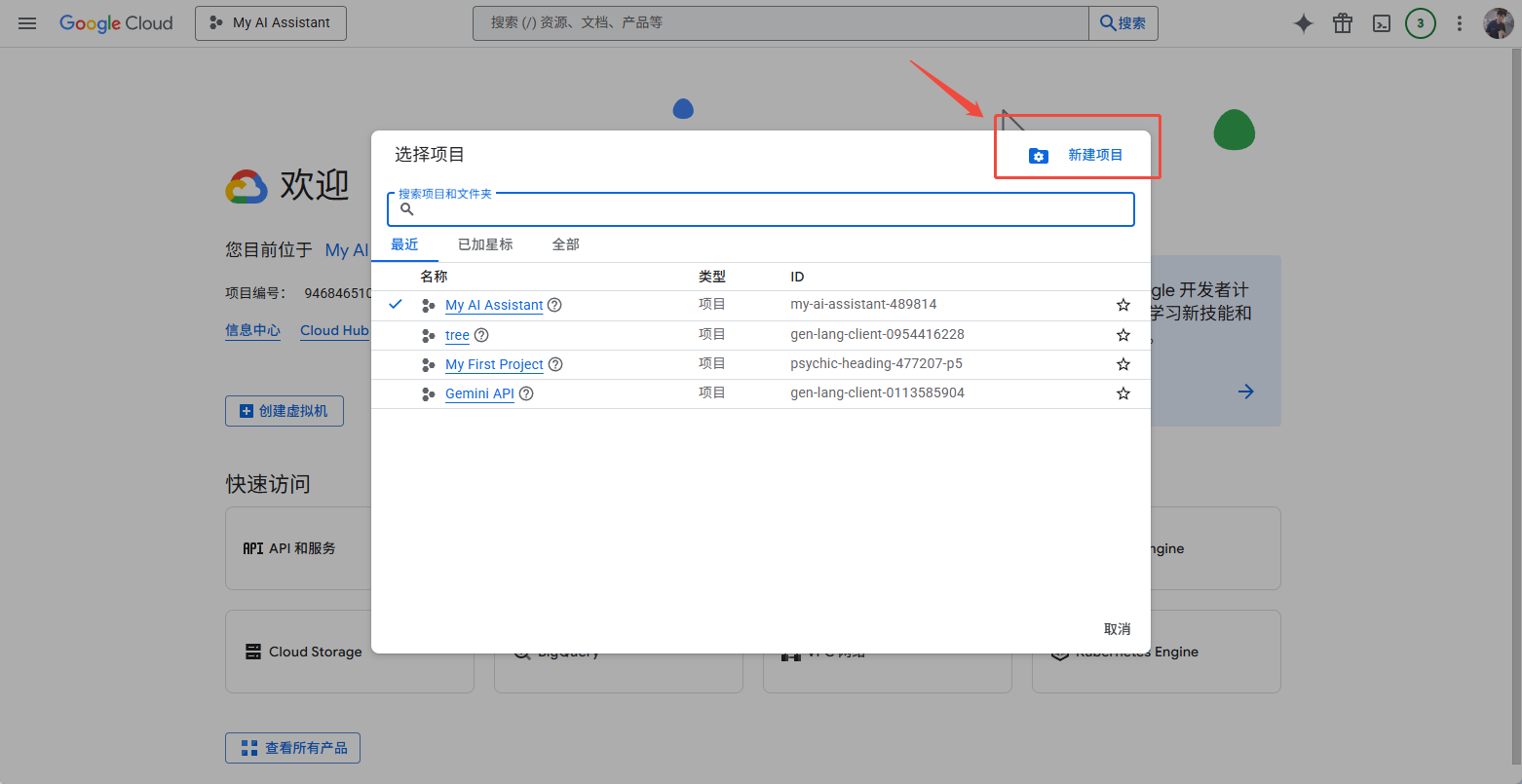
Task: Open the gift free trial icon
Action: coord(1343,23)
